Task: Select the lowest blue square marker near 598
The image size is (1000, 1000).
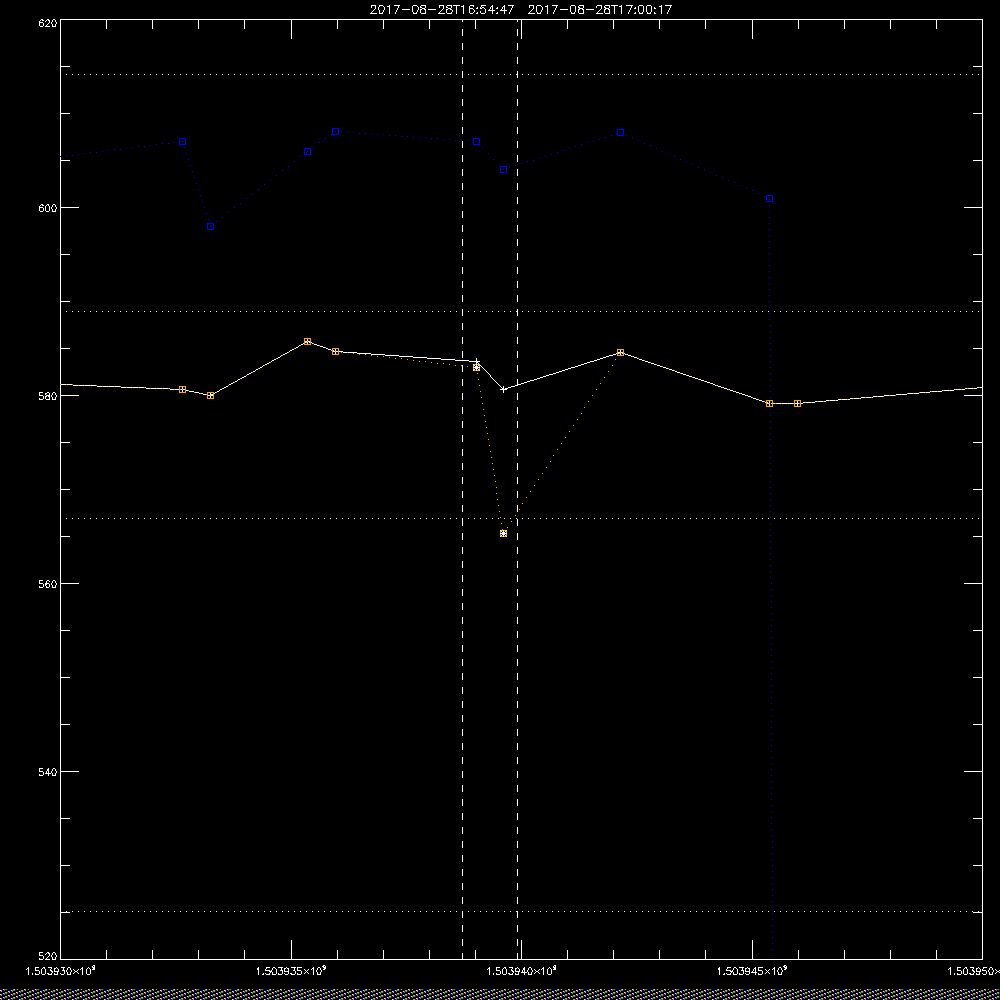Action: [x=210, y=226]
